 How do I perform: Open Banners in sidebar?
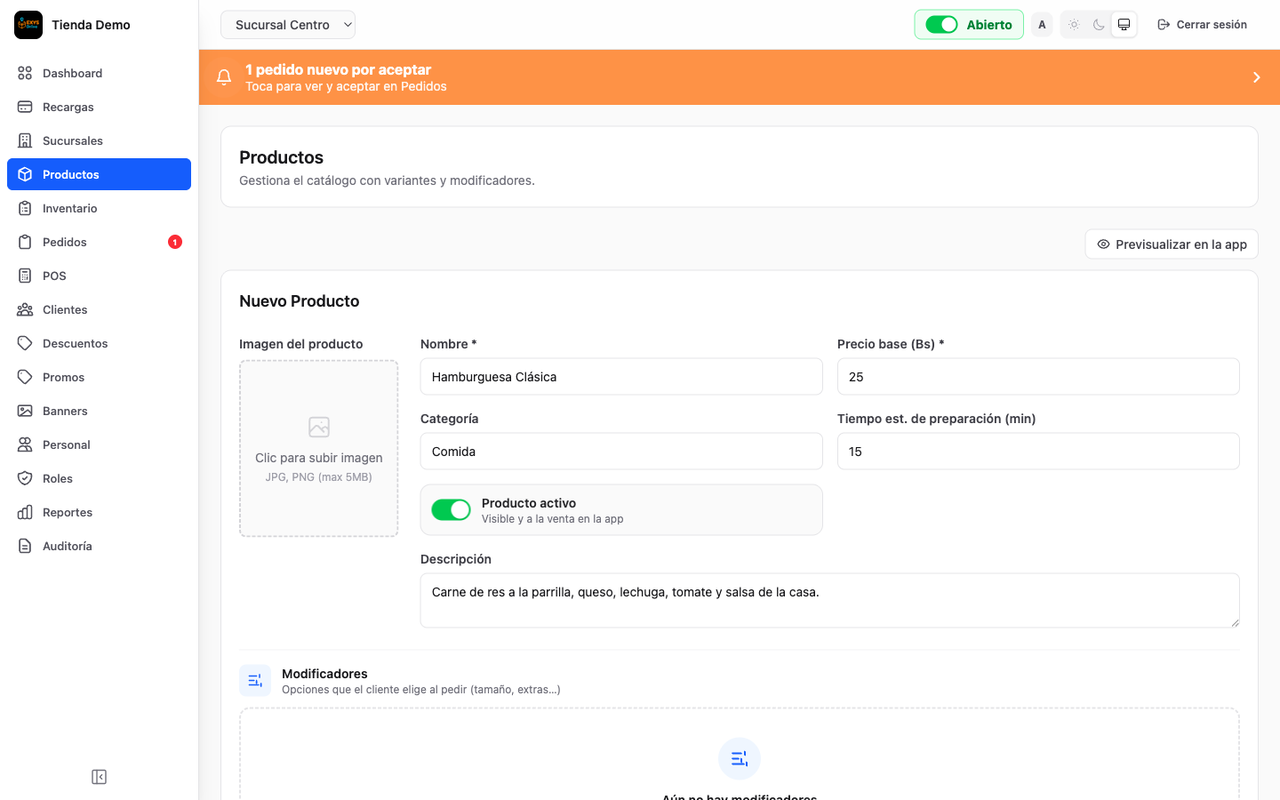pos(99,411)
